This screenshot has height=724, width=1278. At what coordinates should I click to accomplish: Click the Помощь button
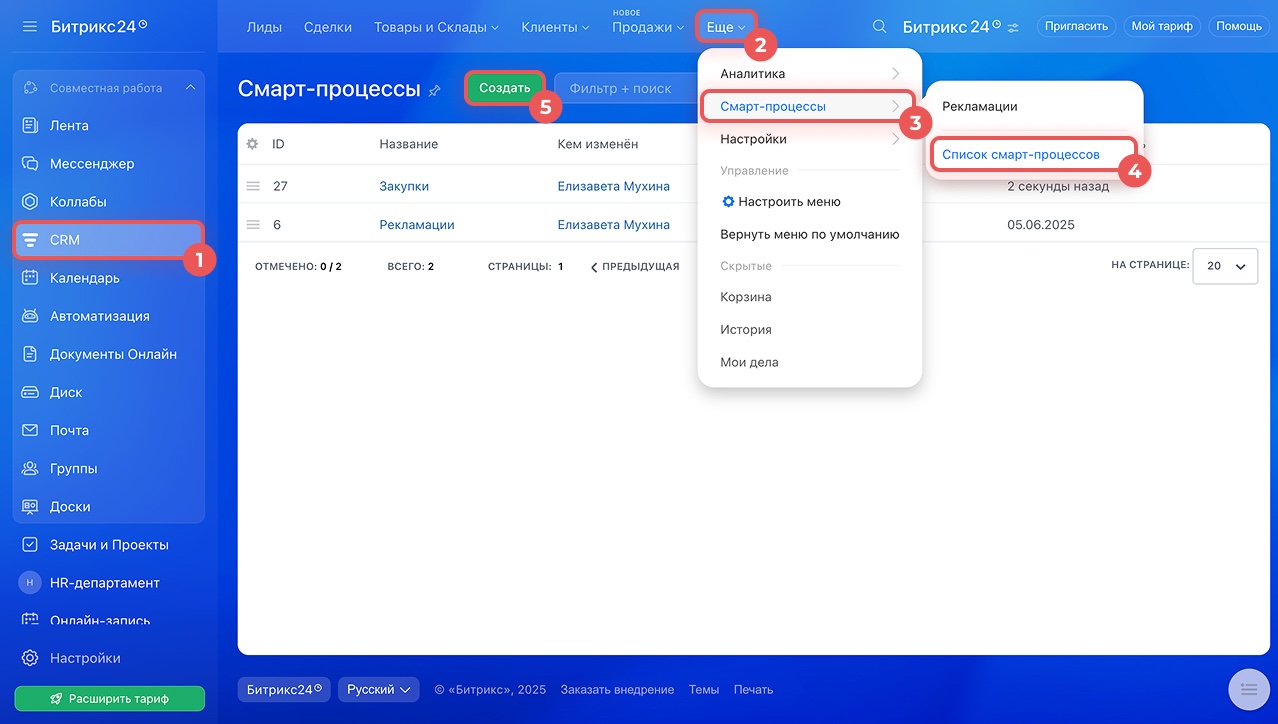(x=1239, y=27)
